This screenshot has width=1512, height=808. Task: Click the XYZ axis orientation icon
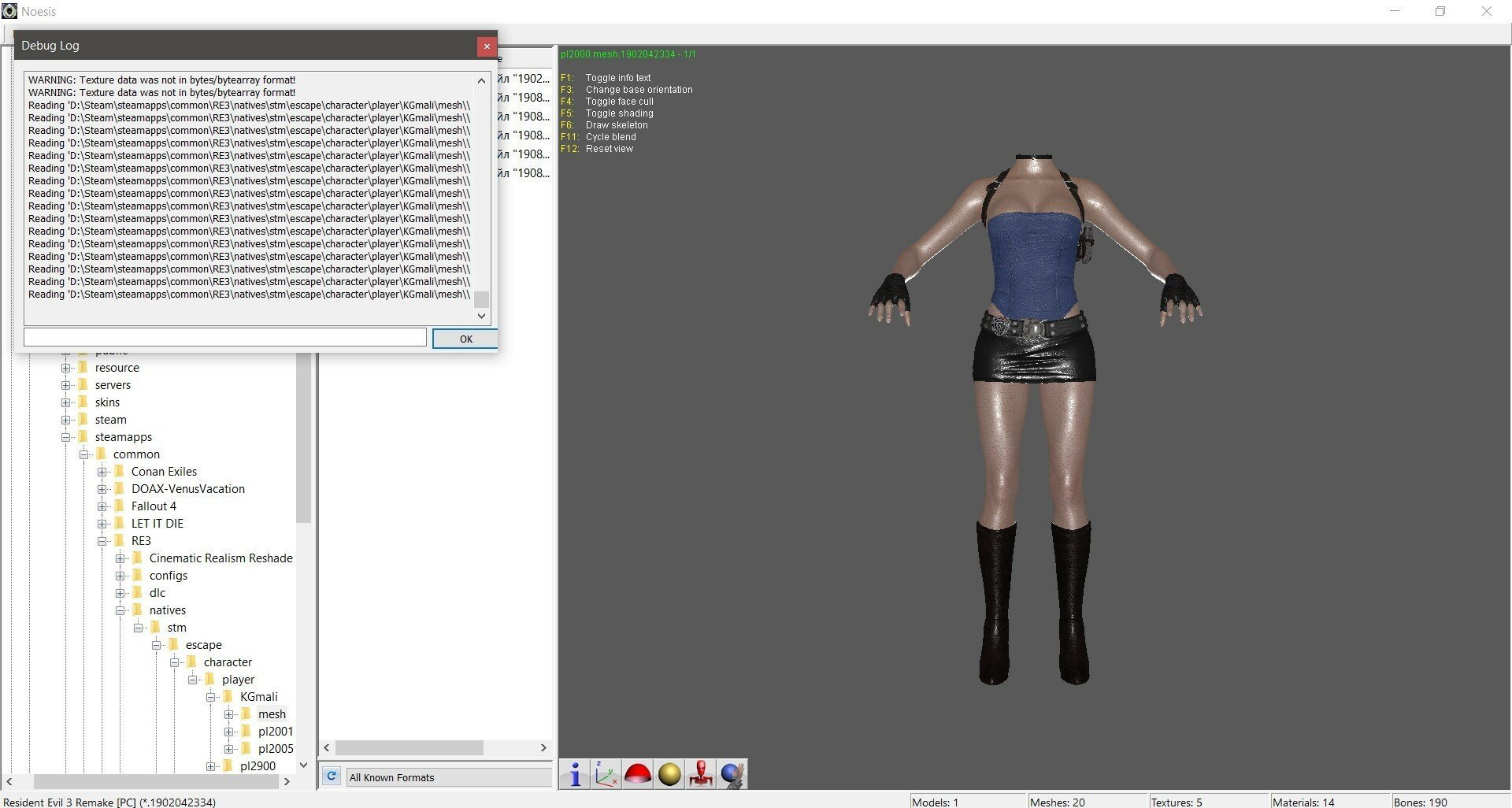point(606,774)
